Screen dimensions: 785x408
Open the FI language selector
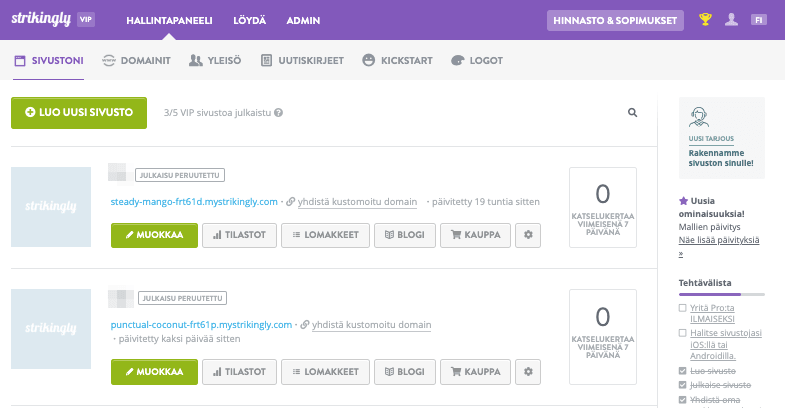(758, 20)
